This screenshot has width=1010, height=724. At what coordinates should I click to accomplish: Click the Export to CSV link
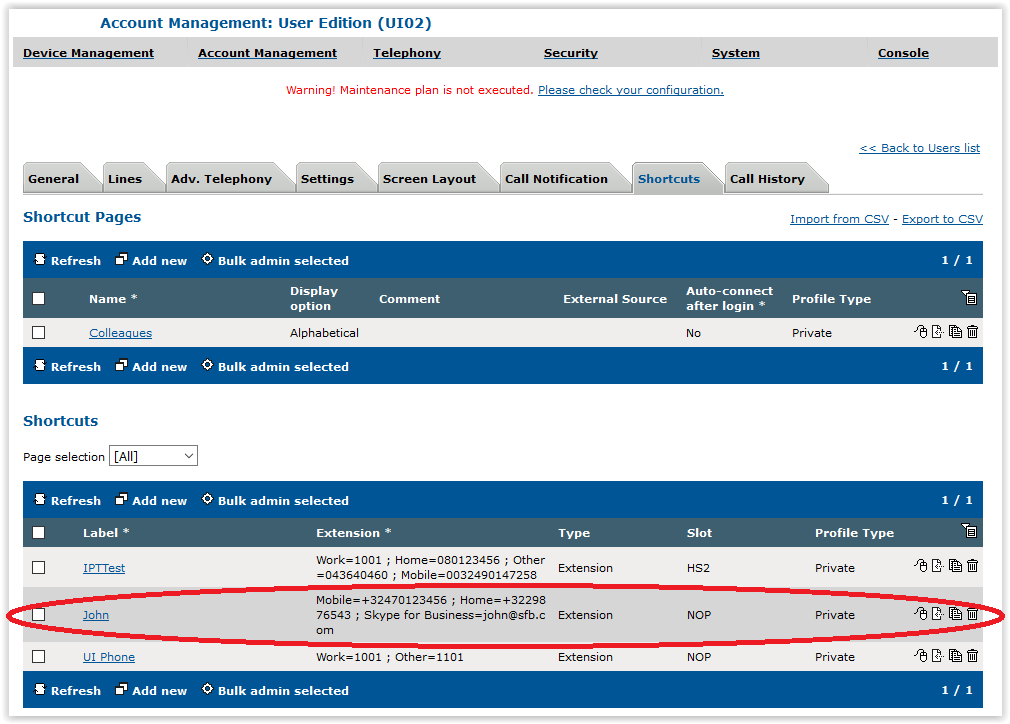942,219
